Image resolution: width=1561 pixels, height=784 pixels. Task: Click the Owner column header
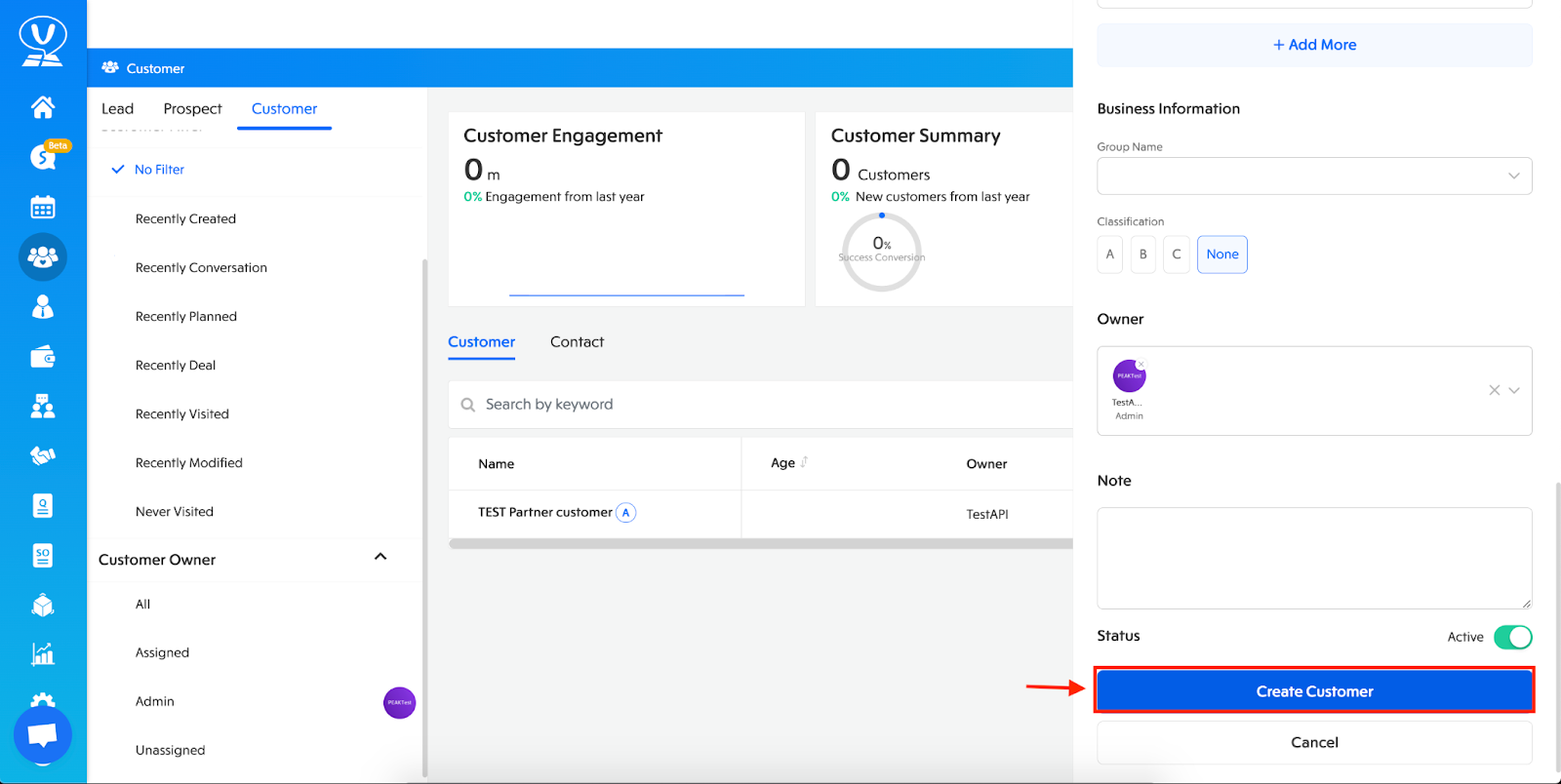point(986,464)
